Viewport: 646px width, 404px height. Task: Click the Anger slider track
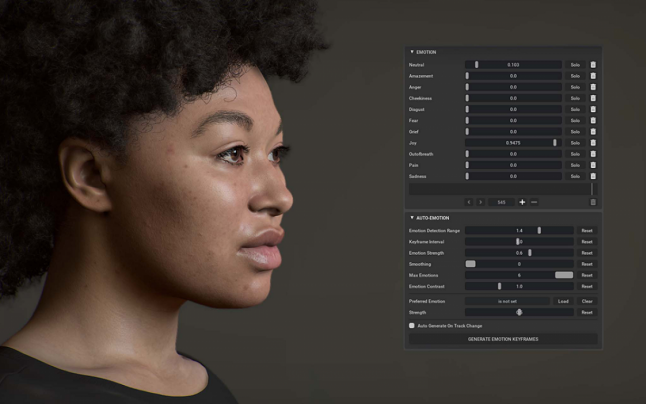513,87
